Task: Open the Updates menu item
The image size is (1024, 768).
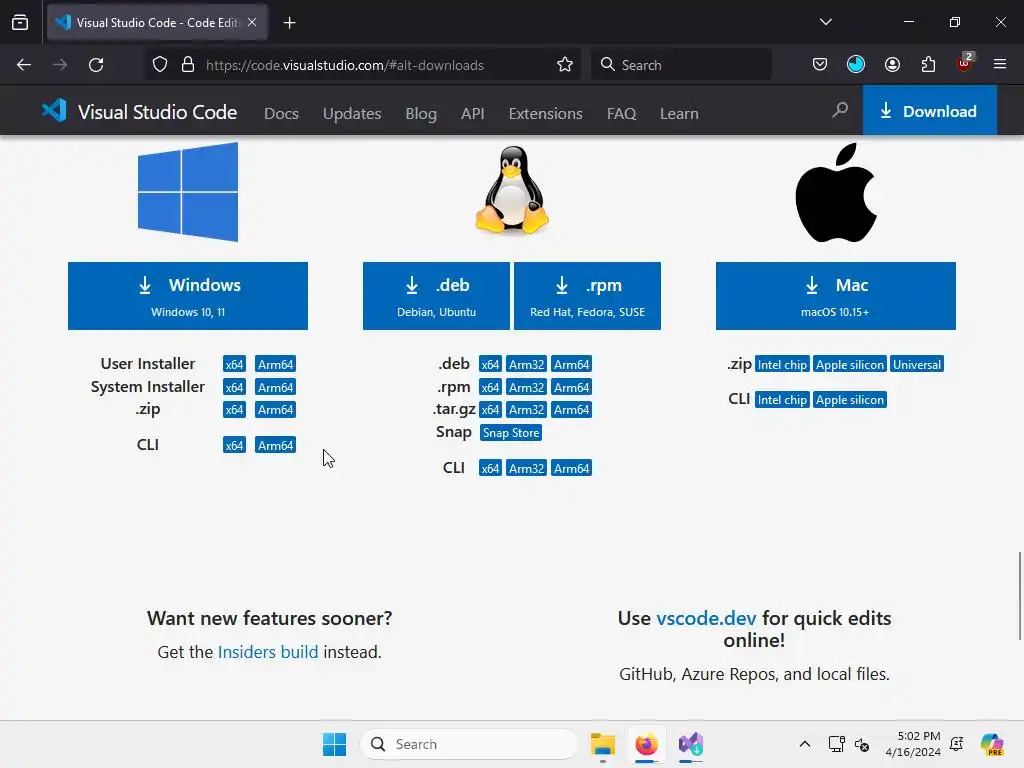Action: pos(352,114)
